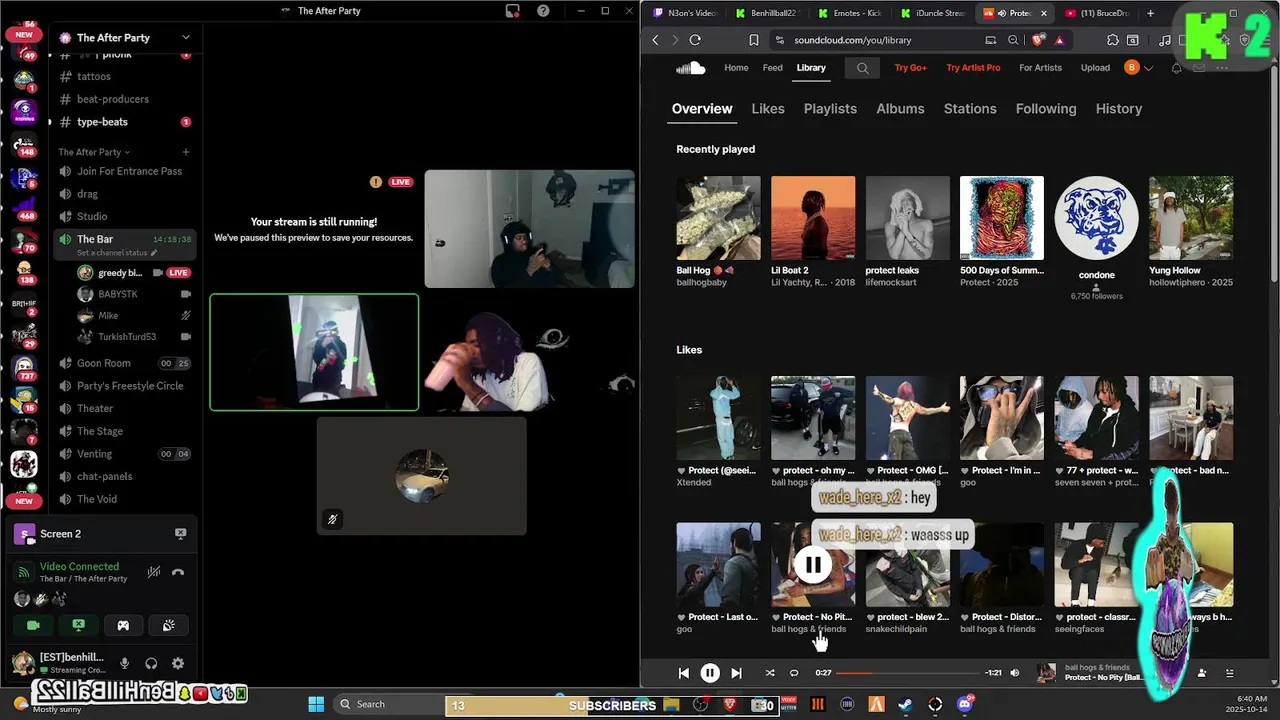Skip to next SoundCloud track
1280x720 pixels.
(x=736, y=673)
